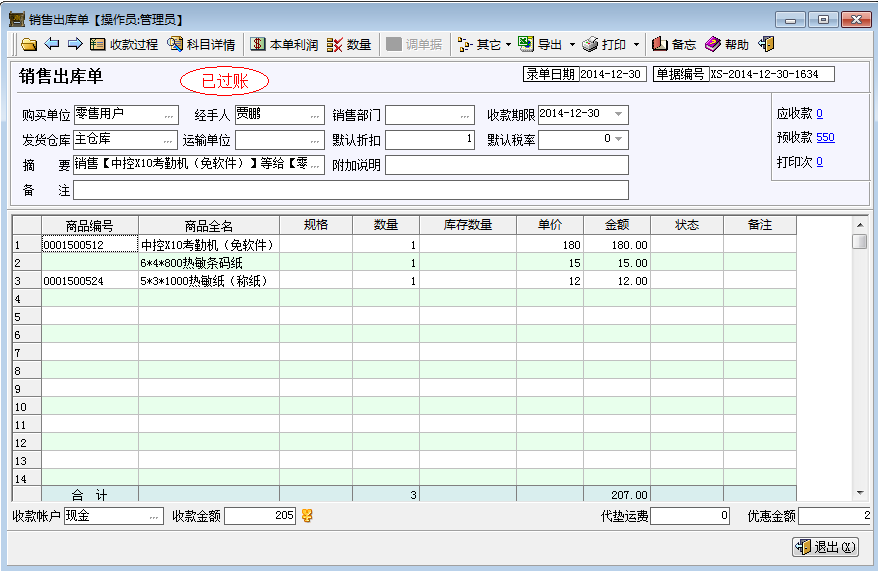The width and height of the screenshot is (878, 571).
Task: Open 收款过程 payment process
Action: tap(124, 44)
